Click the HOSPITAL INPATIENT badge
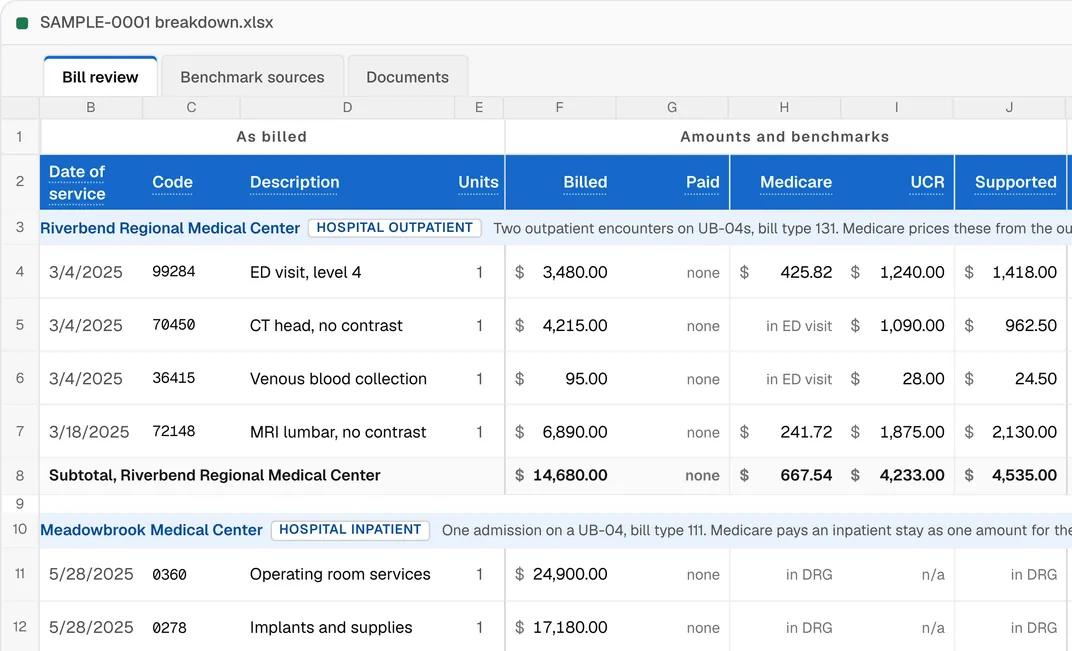The width and height of the screenshot is (1072, 651). (x=350, y=530)
